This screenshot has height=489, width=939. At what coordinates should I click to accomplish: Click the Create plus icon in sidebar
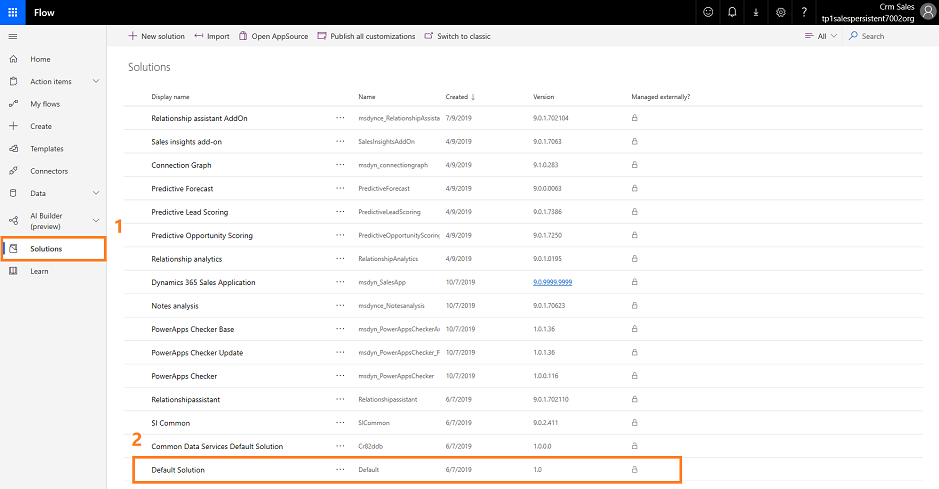tap(13, 126)
